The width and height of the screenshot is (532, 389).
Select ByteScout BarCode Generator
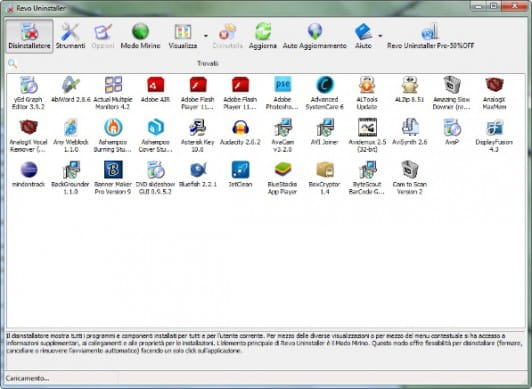tap(367, 178)
